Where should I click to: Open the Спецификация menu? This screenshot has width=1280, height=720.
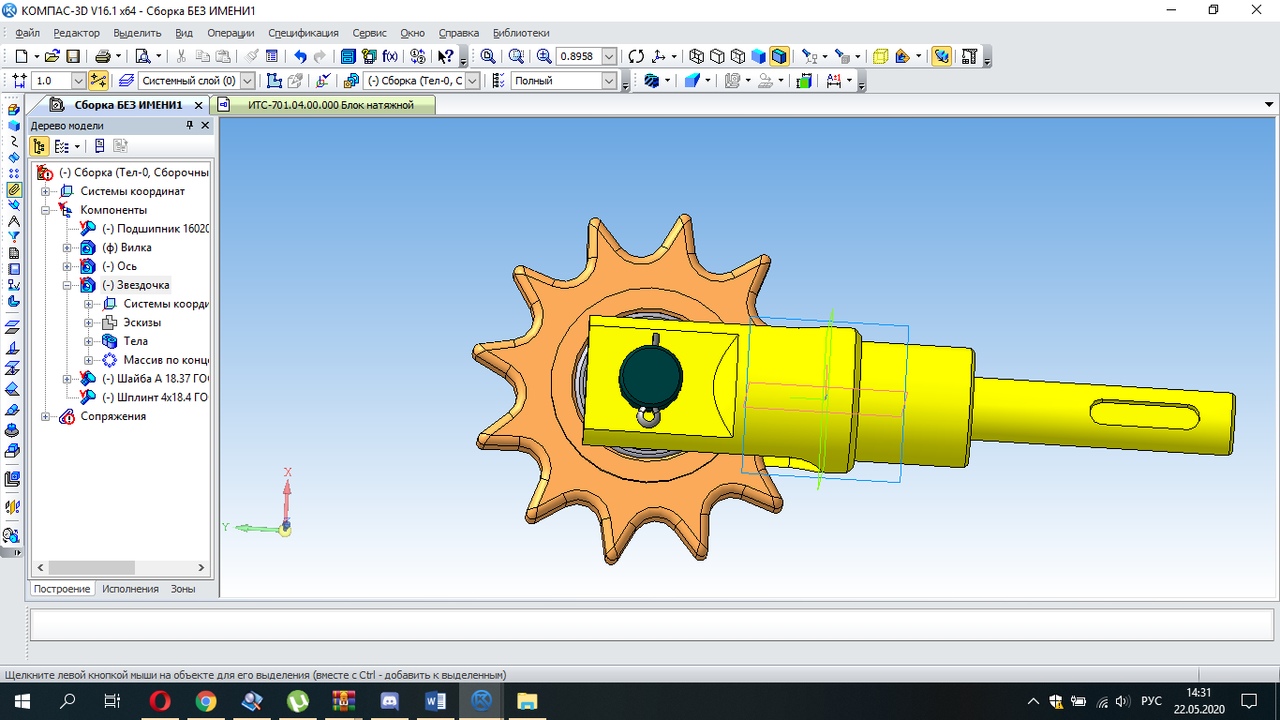coord(303,33)
